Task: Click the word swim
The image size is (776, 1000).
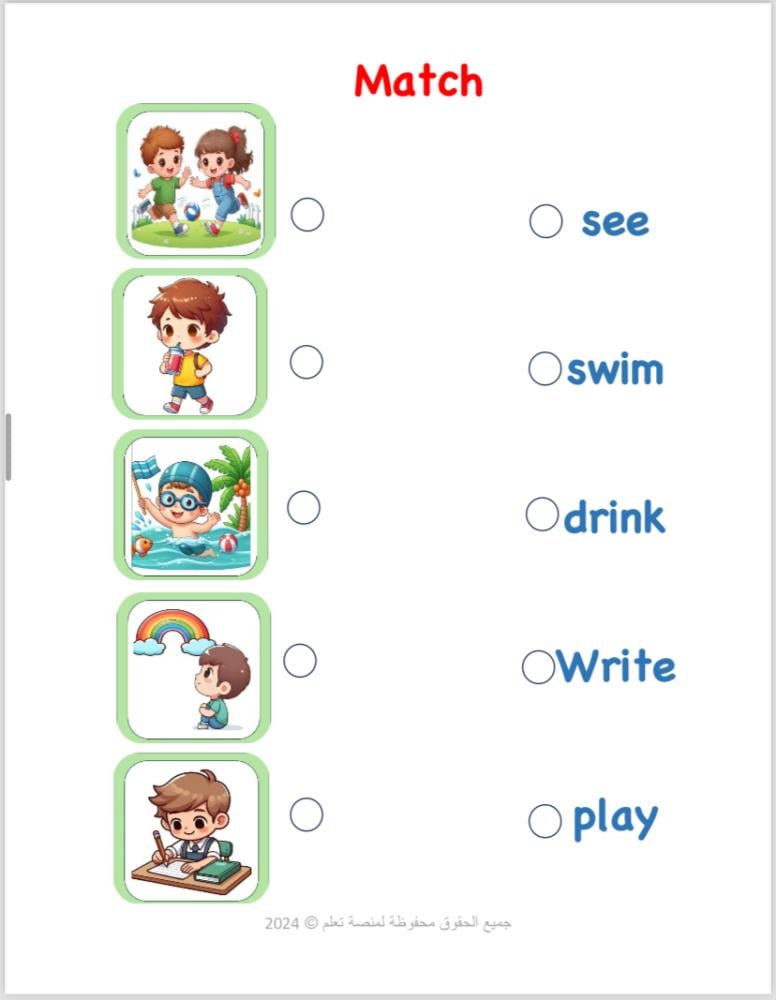Action: click(x=615, y=369)
